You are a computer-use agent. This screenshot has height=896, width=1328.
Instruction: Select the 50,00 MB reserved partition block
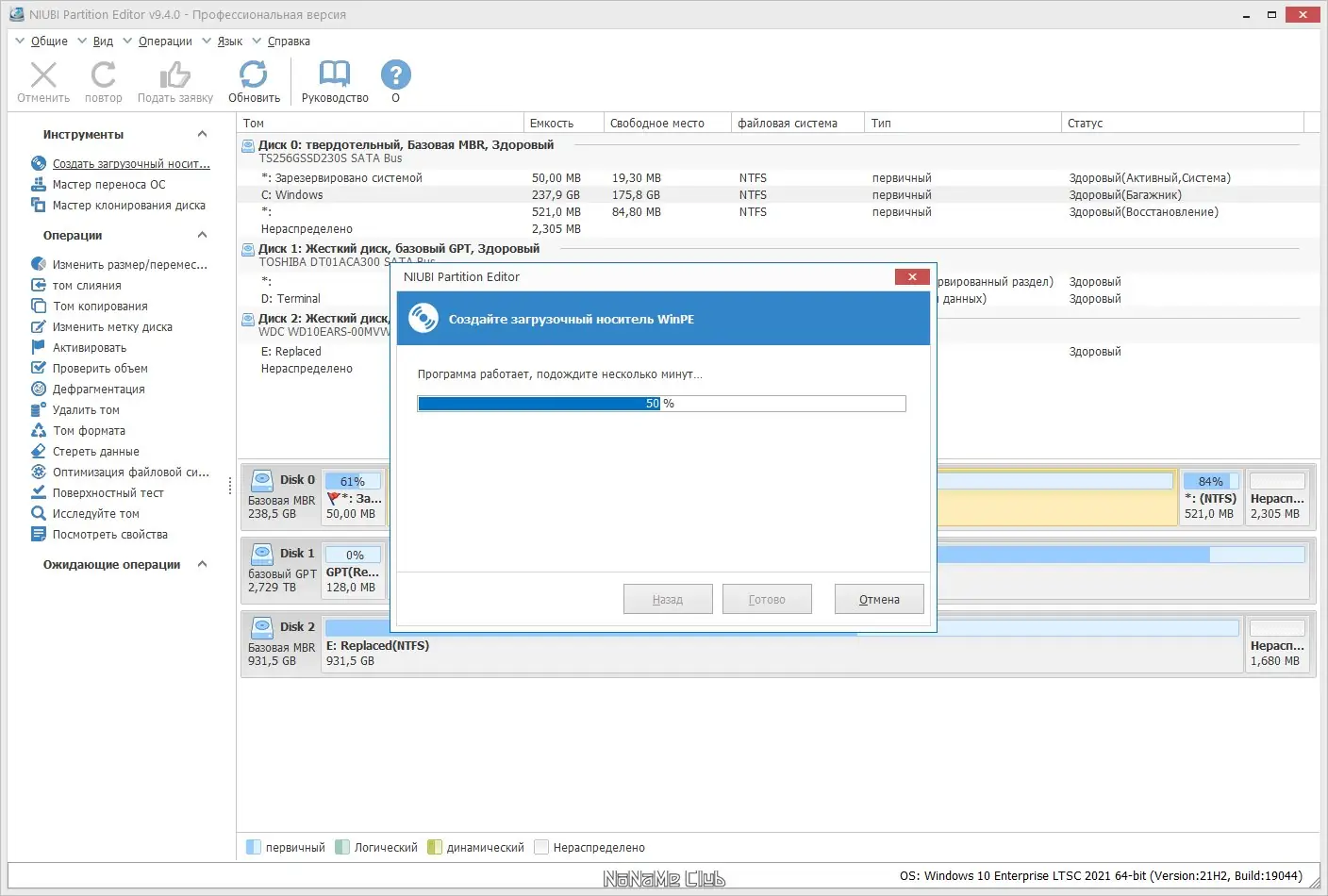pos(354,496)
